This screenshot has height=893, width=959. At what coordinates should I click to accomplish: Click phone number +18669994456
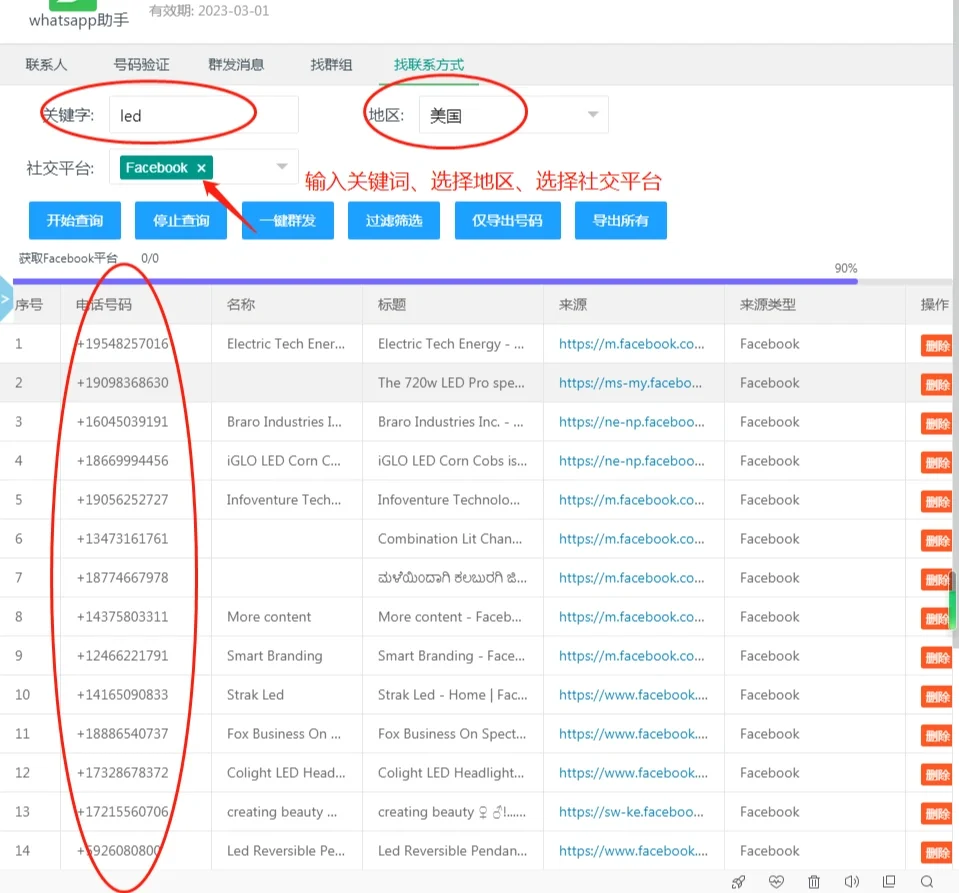122,461
